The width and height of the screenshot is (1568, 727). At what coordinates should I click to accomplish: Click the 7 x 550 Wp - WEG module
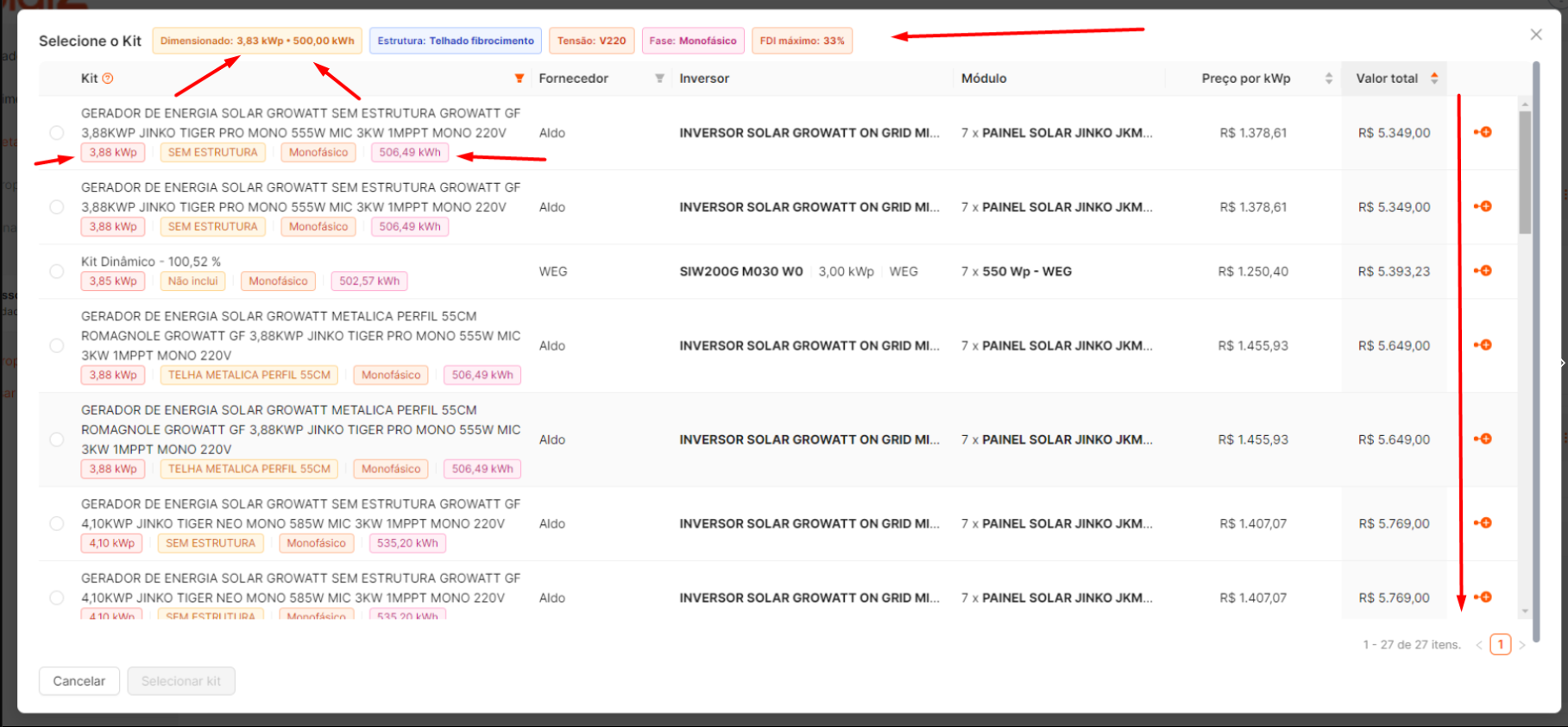(x=1017, y=271)
